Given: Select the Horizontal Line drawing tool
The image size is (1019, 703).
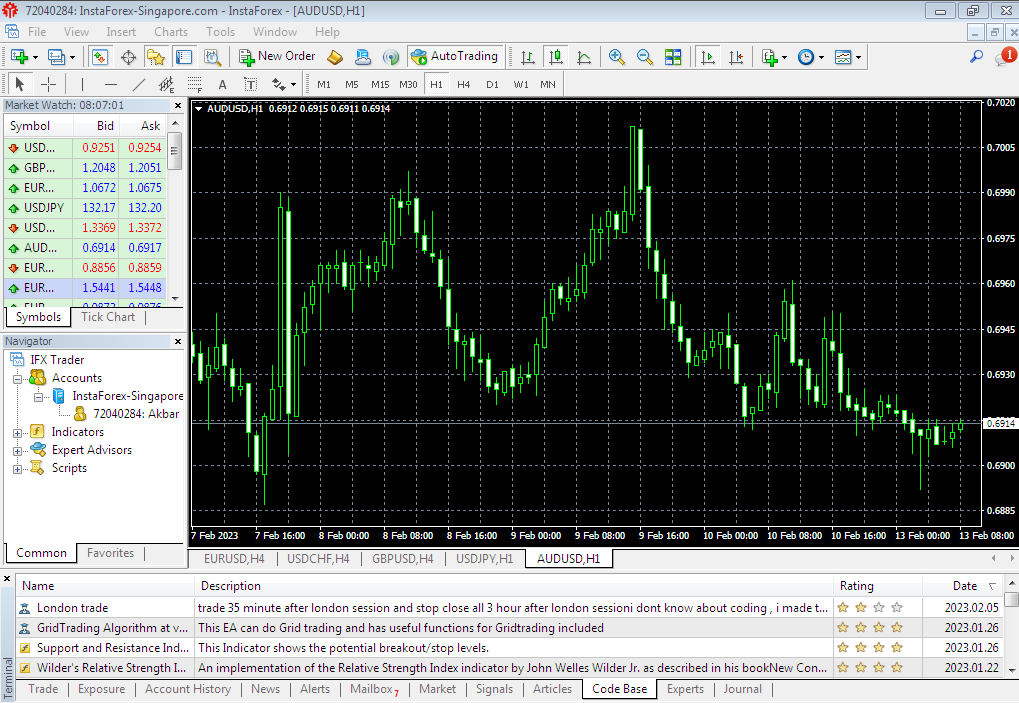Looking at the screenshot, I should [x=110, y=84].
